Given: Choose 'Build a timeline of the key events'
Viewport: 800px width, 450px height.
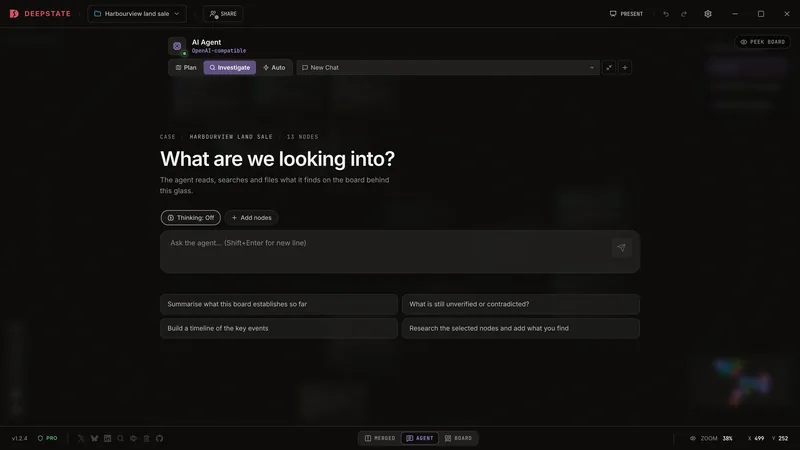Looking at the screenshot, I should point(279,329).
